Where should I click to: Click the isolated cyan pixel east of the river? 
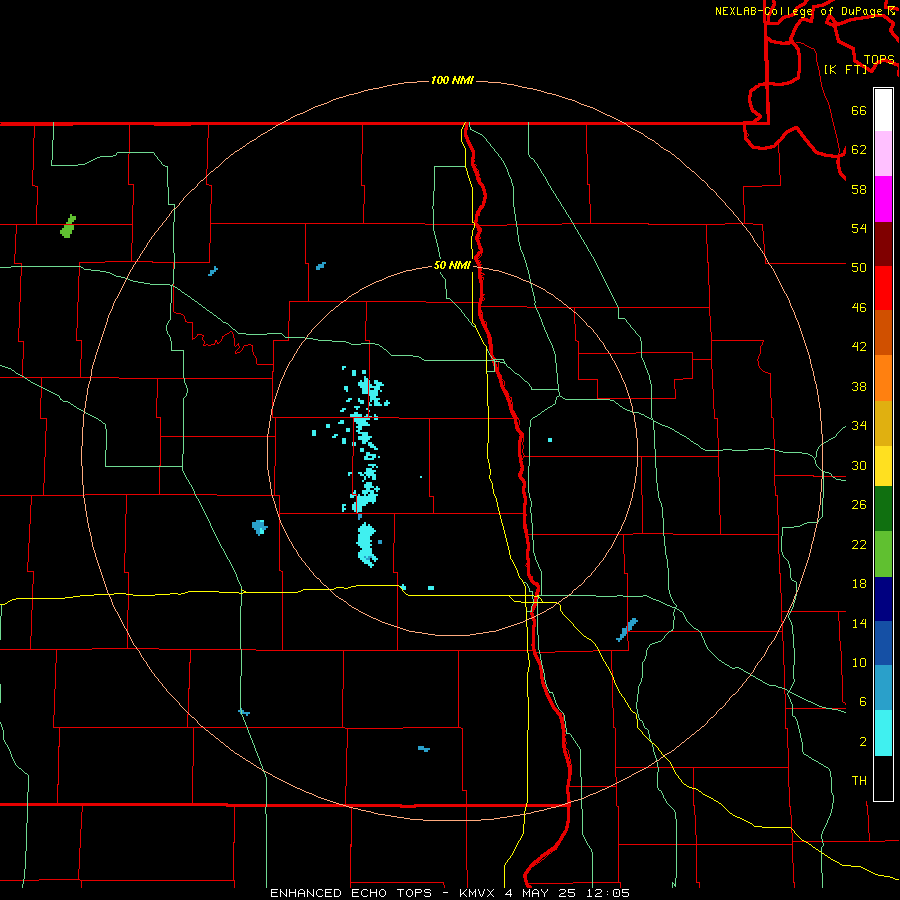550,440
